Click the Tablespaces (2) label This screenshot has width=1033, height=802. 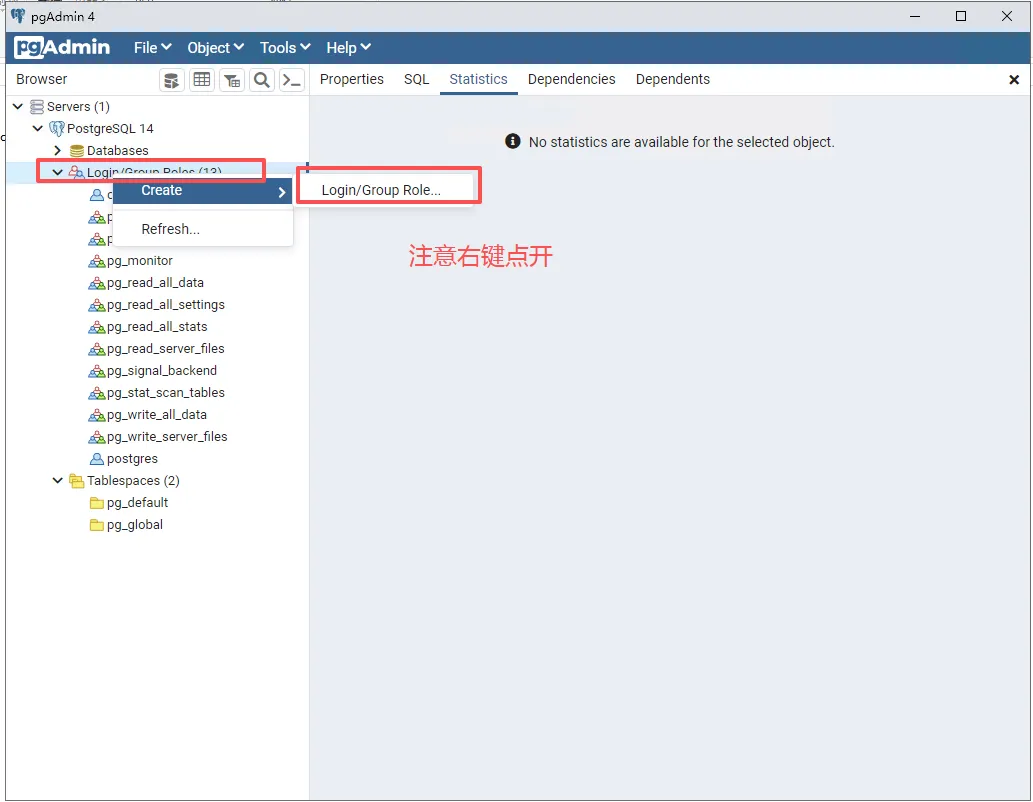click(133, 481)
